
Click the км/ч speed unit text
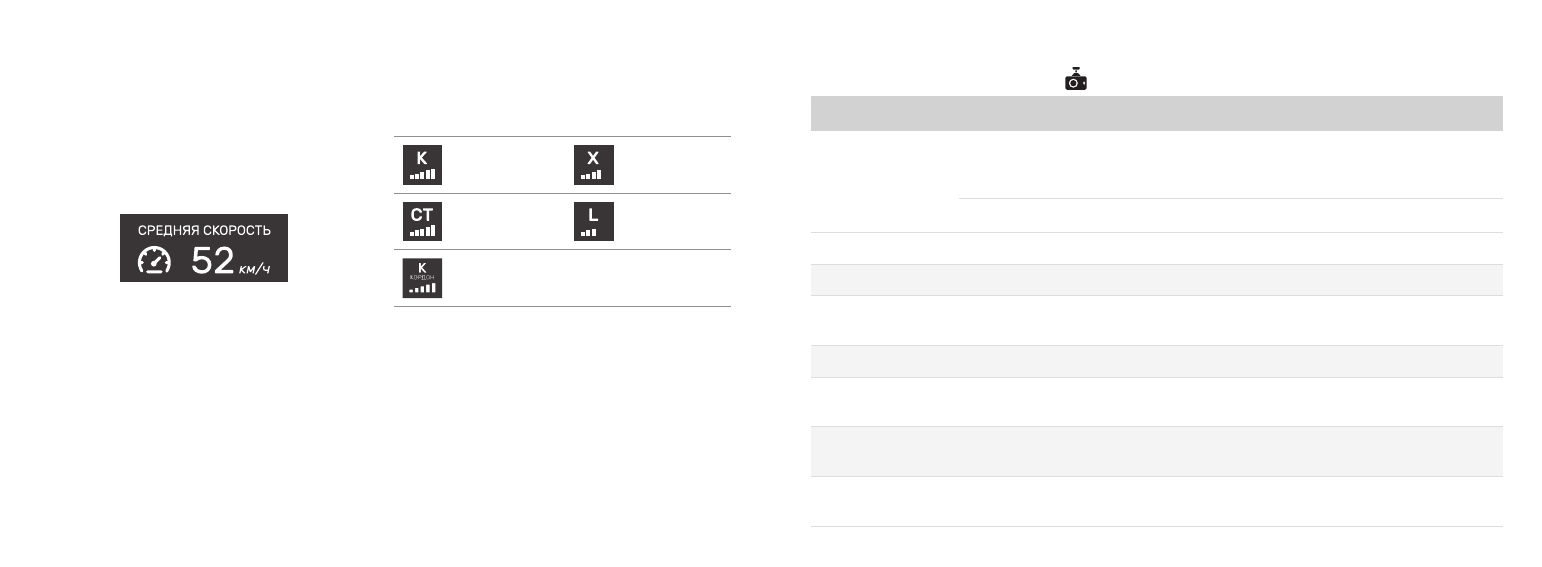(254, 268)
